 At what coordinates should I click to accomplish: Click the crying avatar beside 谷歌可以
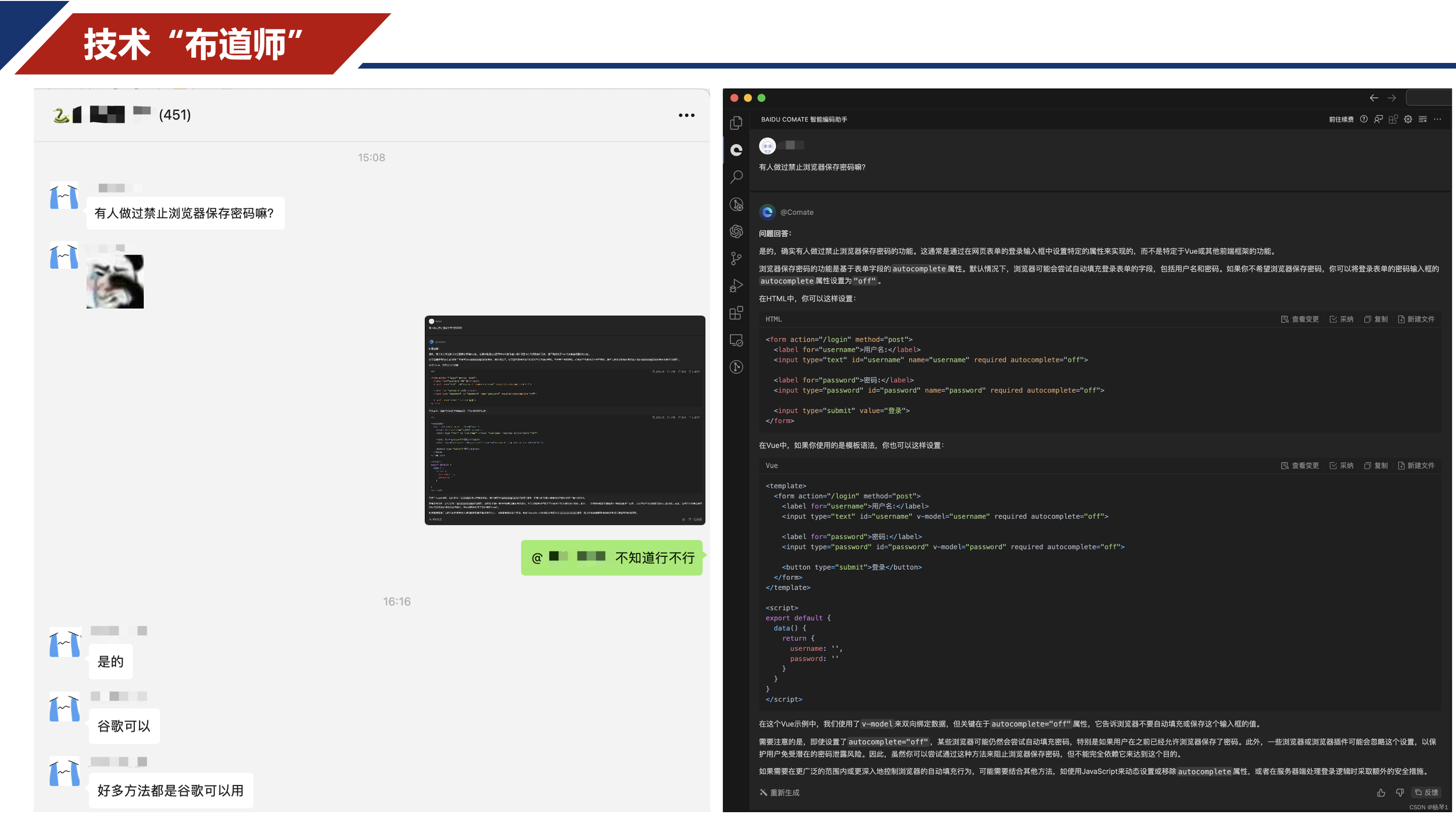point(64,707)
